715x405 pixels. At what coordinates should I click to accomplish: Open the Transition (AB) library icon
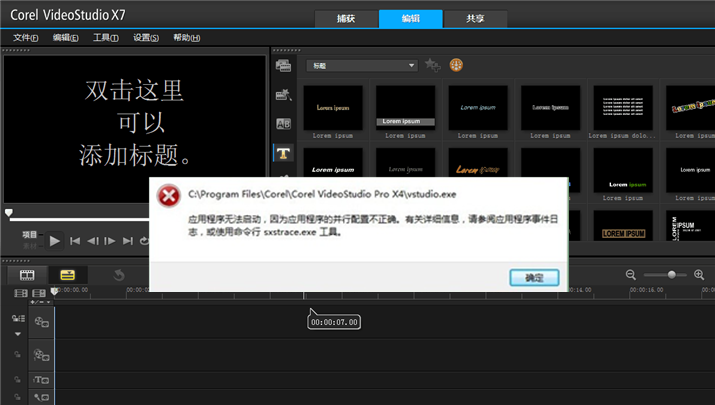pos(283,124)
